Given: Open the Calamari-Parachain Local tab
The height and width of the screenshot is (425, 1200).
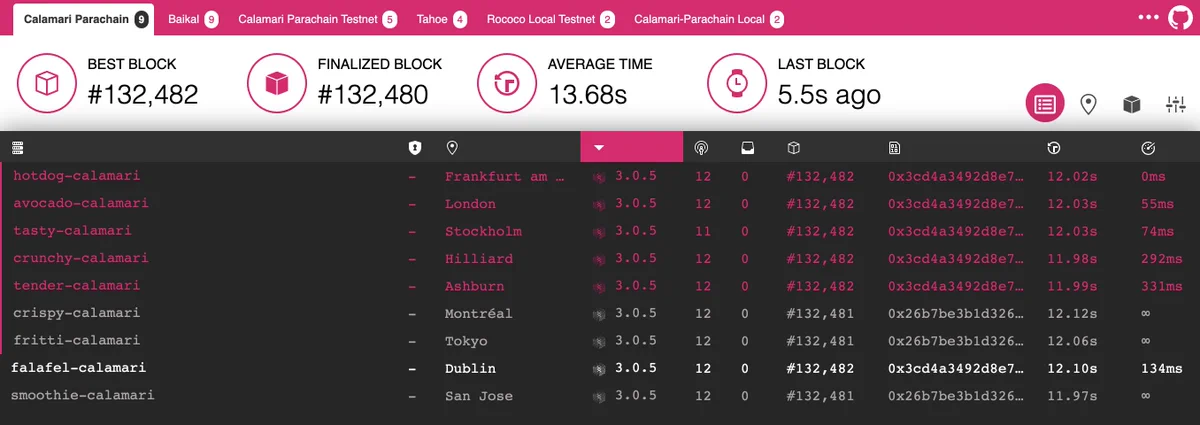Looking at the screenshot, I should coord(708,19).
